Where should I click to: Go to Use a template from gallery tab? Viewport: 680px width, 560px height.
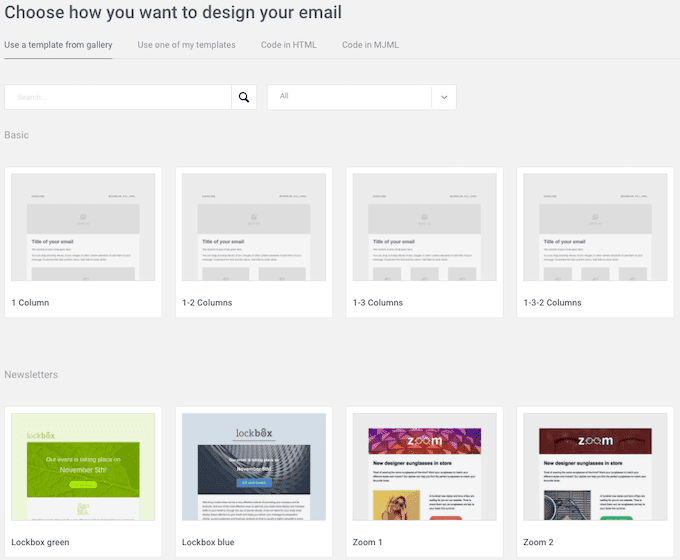pyautogui.click(x=58, y=45)
